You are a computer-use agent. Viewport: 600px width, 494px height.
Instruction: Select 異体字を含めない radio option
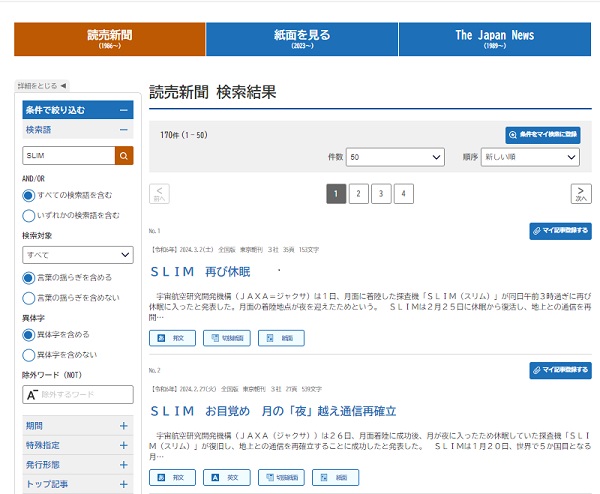pos(29,353)
